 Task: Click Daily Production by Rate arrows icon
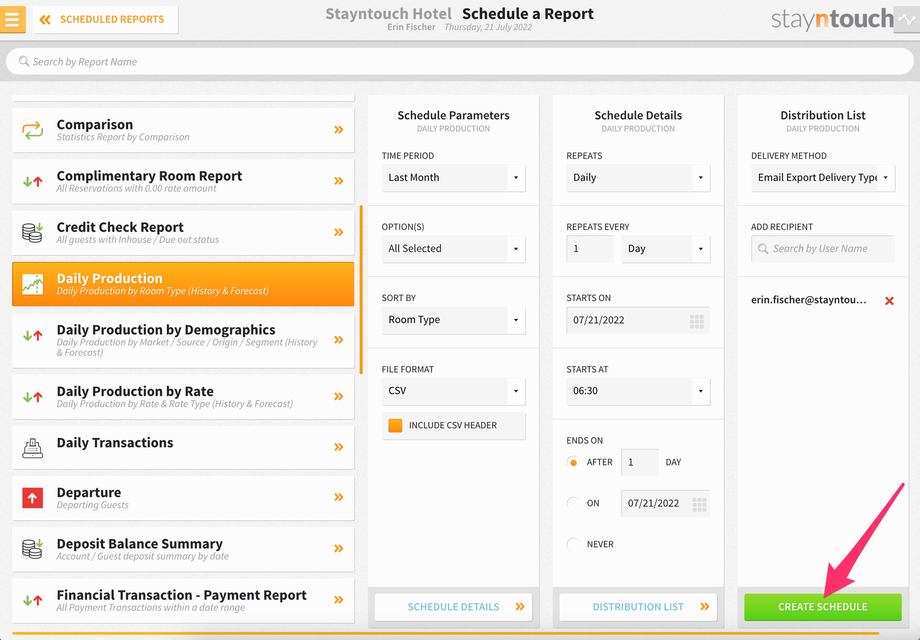click(x=32, y=397)
